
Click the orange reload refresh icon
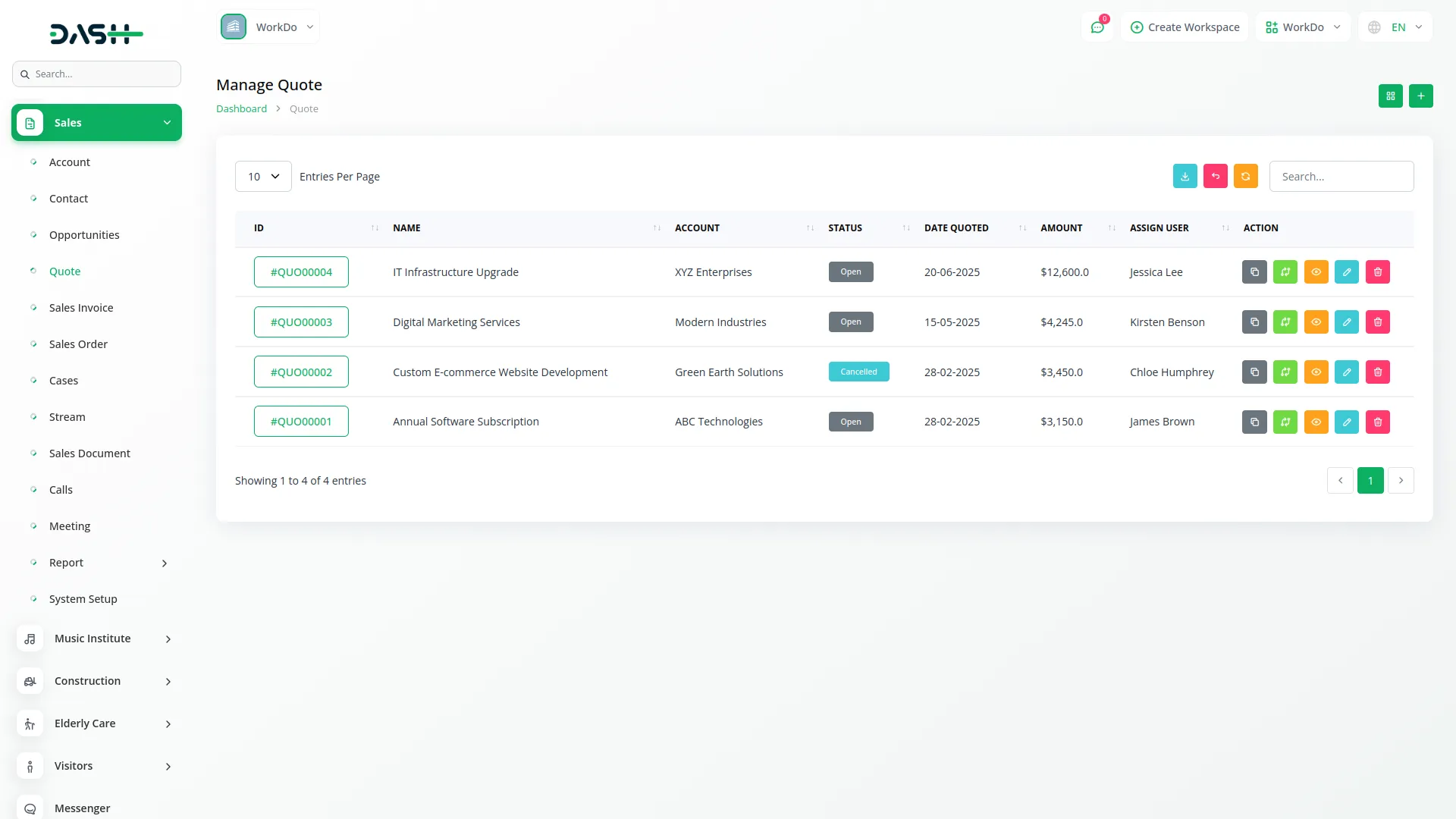(1245, 176)
